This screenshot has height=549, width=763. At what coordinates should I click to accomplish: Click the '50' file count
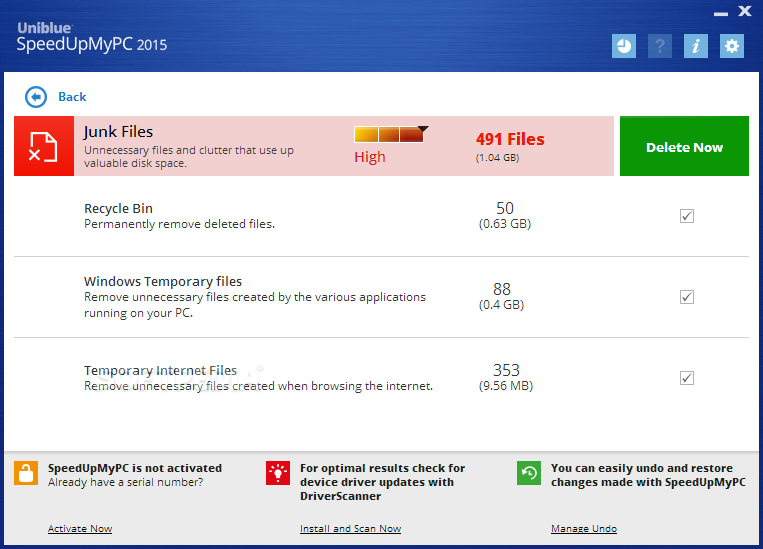tap(505, 208)
